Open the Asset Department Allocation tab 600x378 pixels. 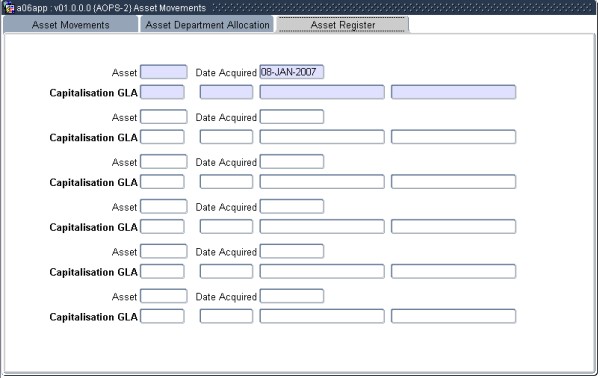(x=207, y=25)
